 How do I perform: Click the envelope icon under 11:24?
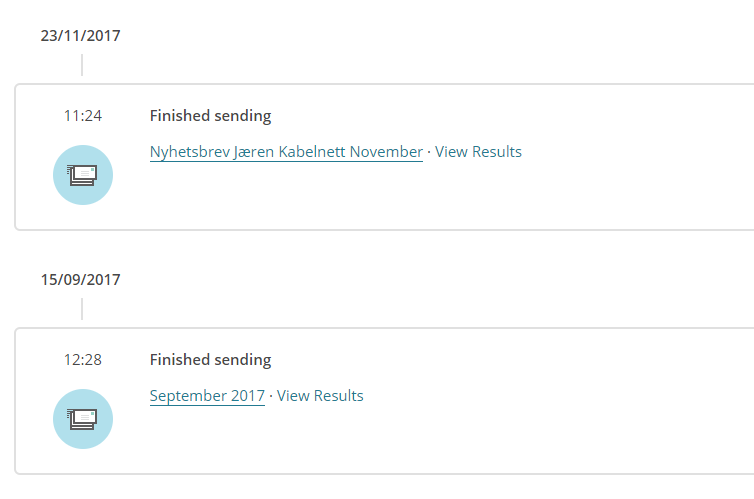pos(82,175)
